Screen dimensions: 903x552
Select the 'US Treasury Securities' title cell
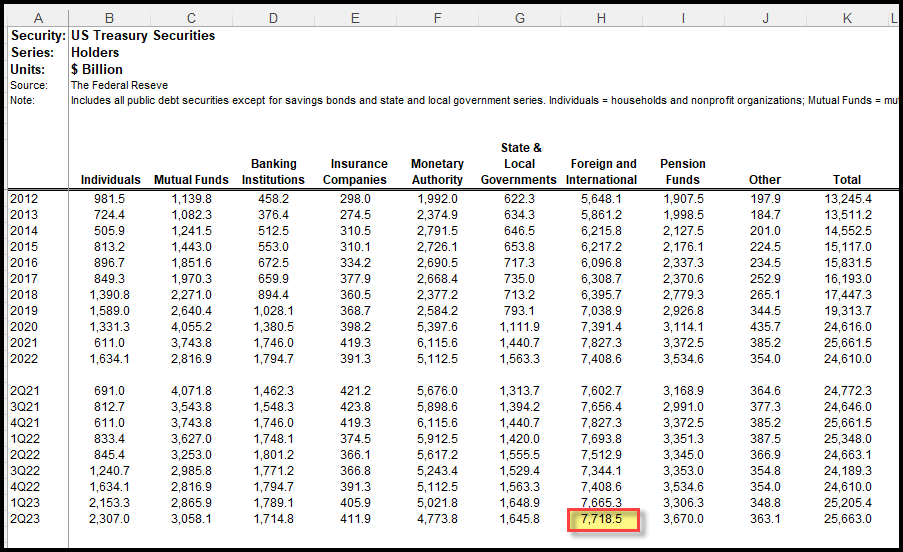(x=143, y=36)
